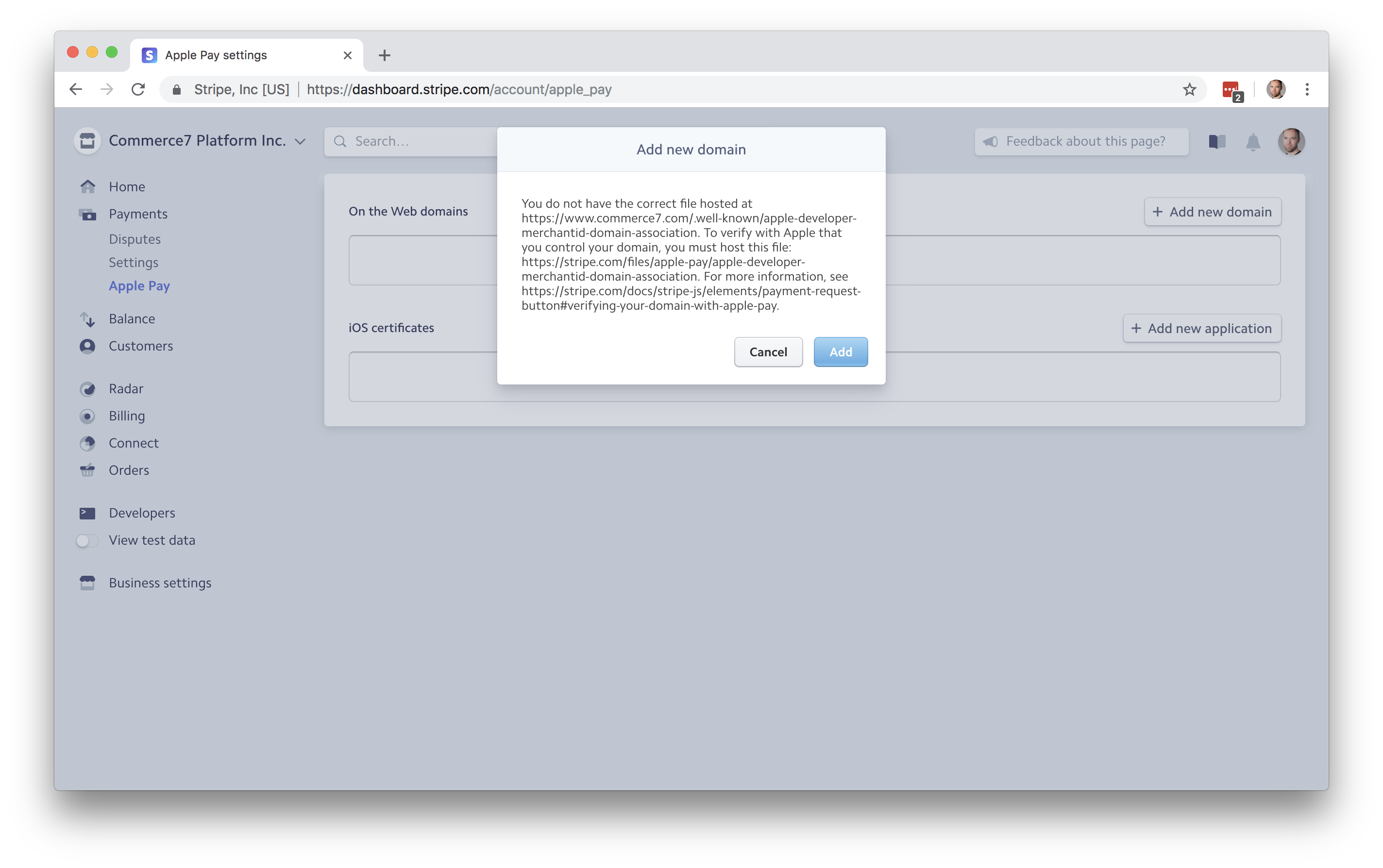
Task: Open Radar section label
Action: coord(126,389)
